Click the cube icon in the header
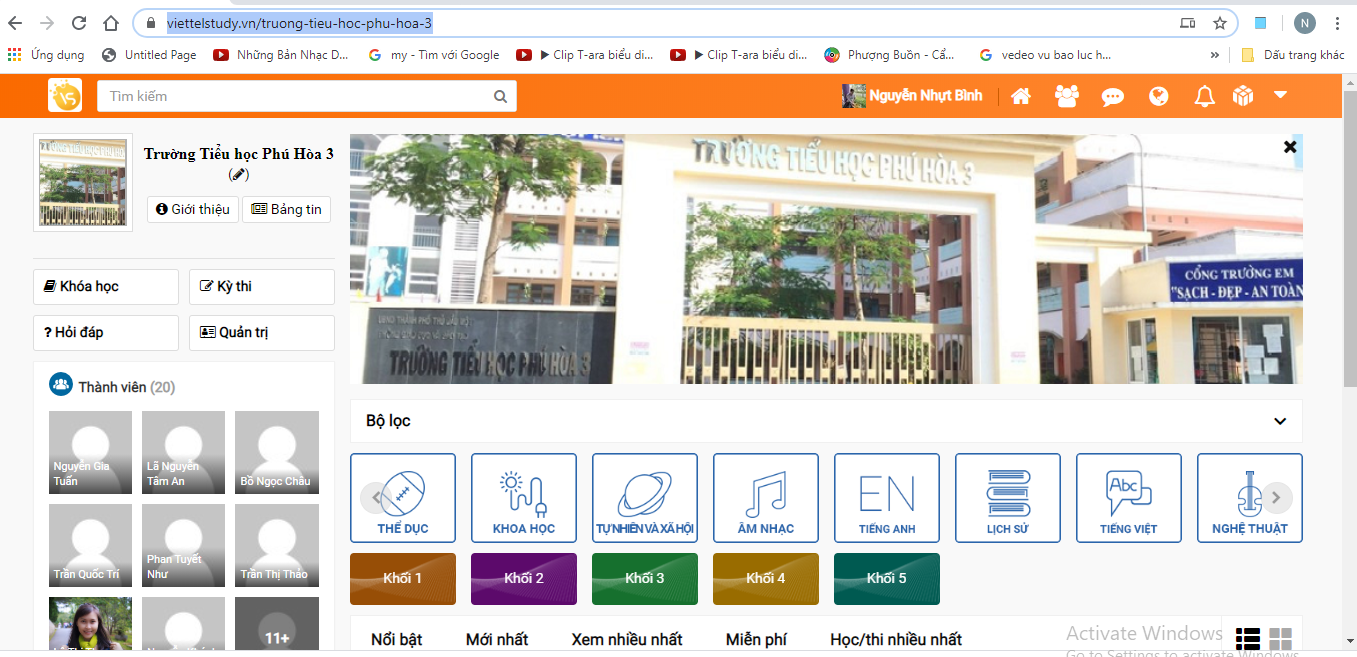Image resolution: width=1357 pixels, height=657 pixels. point(1243,96)
